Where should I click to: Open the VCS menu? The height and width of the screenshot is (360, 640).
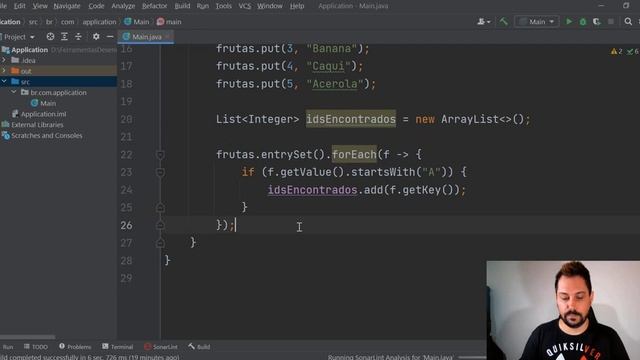pyautogui.click(x=244, y=6)
